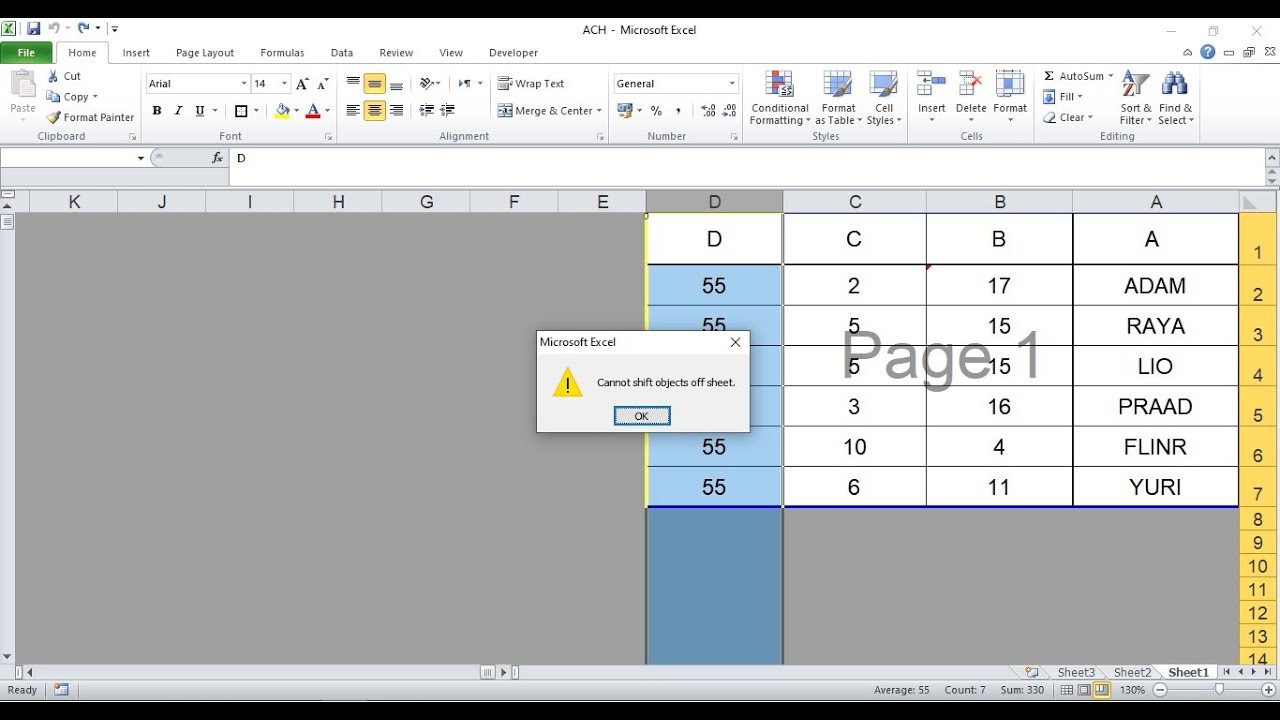1280x720 pixels.
Task: Open Cell Styles gallery
Action: [x=884, y=98]
